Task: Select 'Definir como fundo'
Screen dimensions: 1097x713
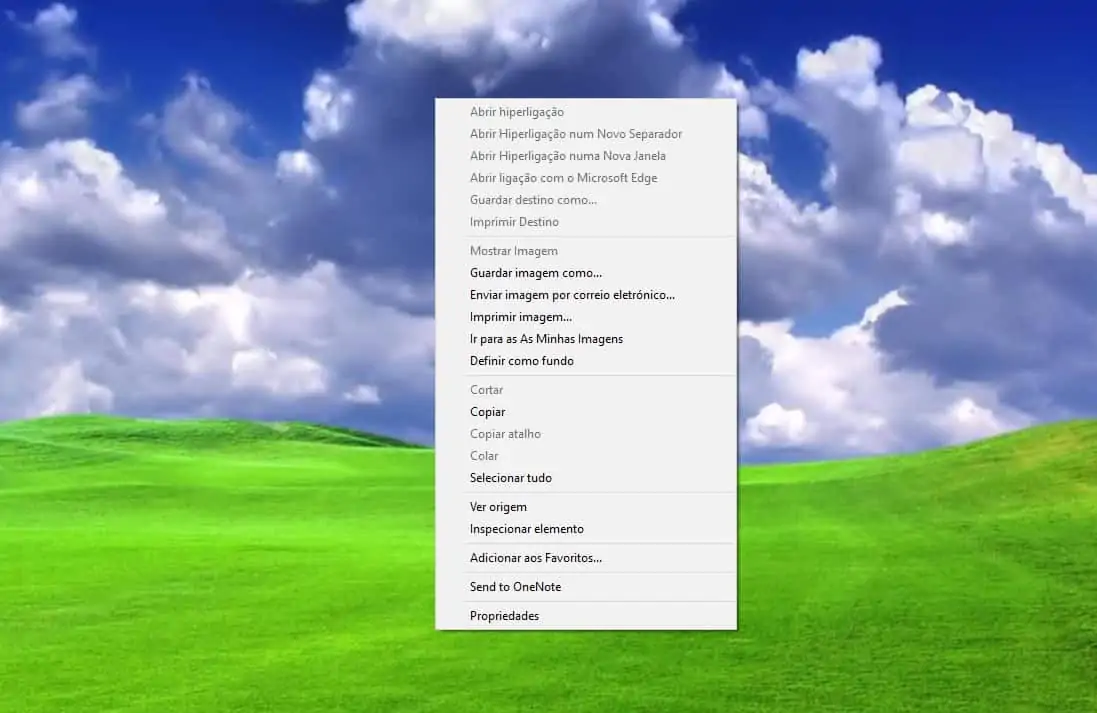Action: 586,361
